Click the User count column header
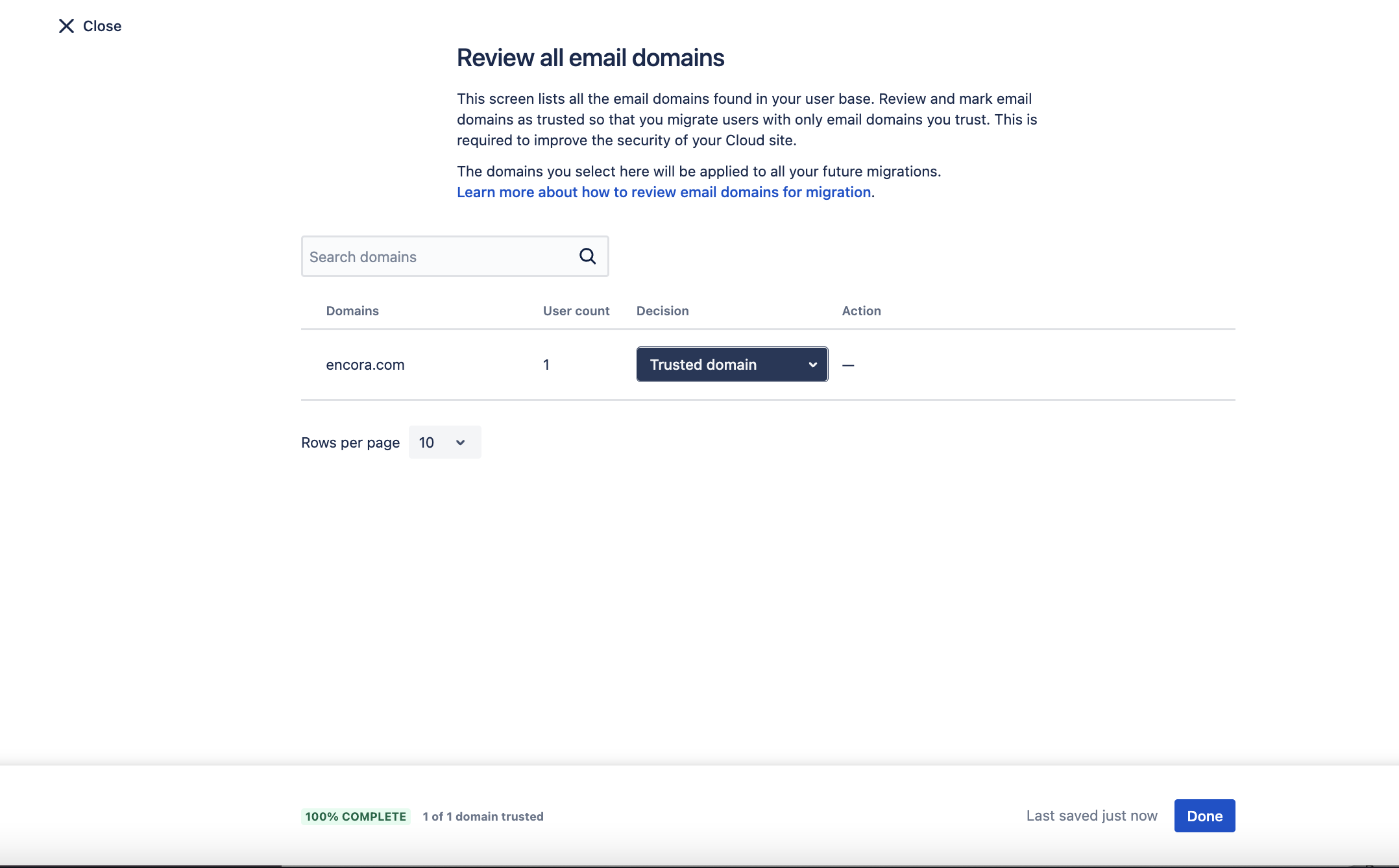Viewport: 1399px width, 868px height. pos(576,311)
